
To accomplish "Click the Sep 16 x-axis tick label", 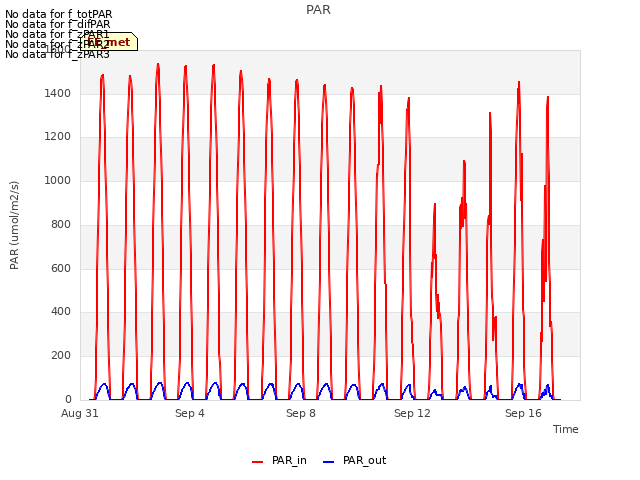I will [523, 413].
